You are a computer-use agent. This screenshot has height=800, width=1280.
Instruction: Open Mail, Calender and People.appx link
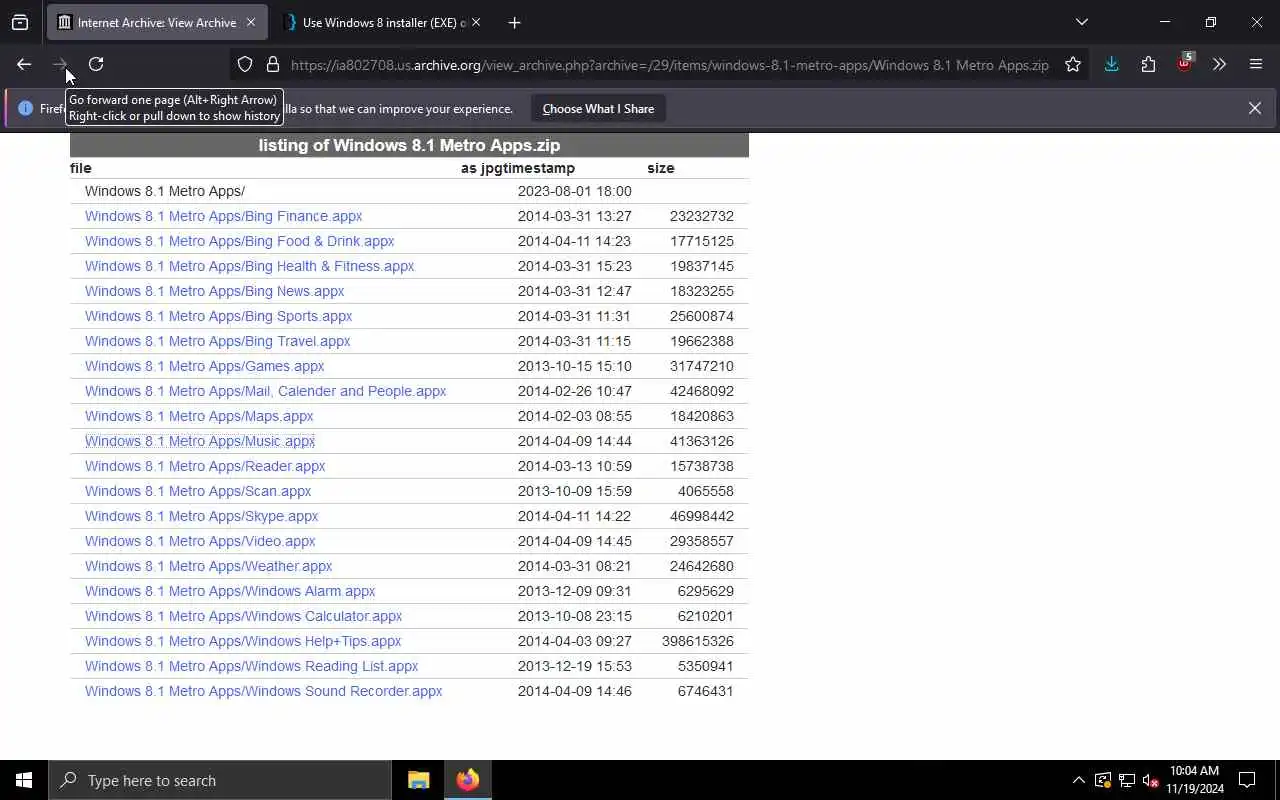pos(265,391)
